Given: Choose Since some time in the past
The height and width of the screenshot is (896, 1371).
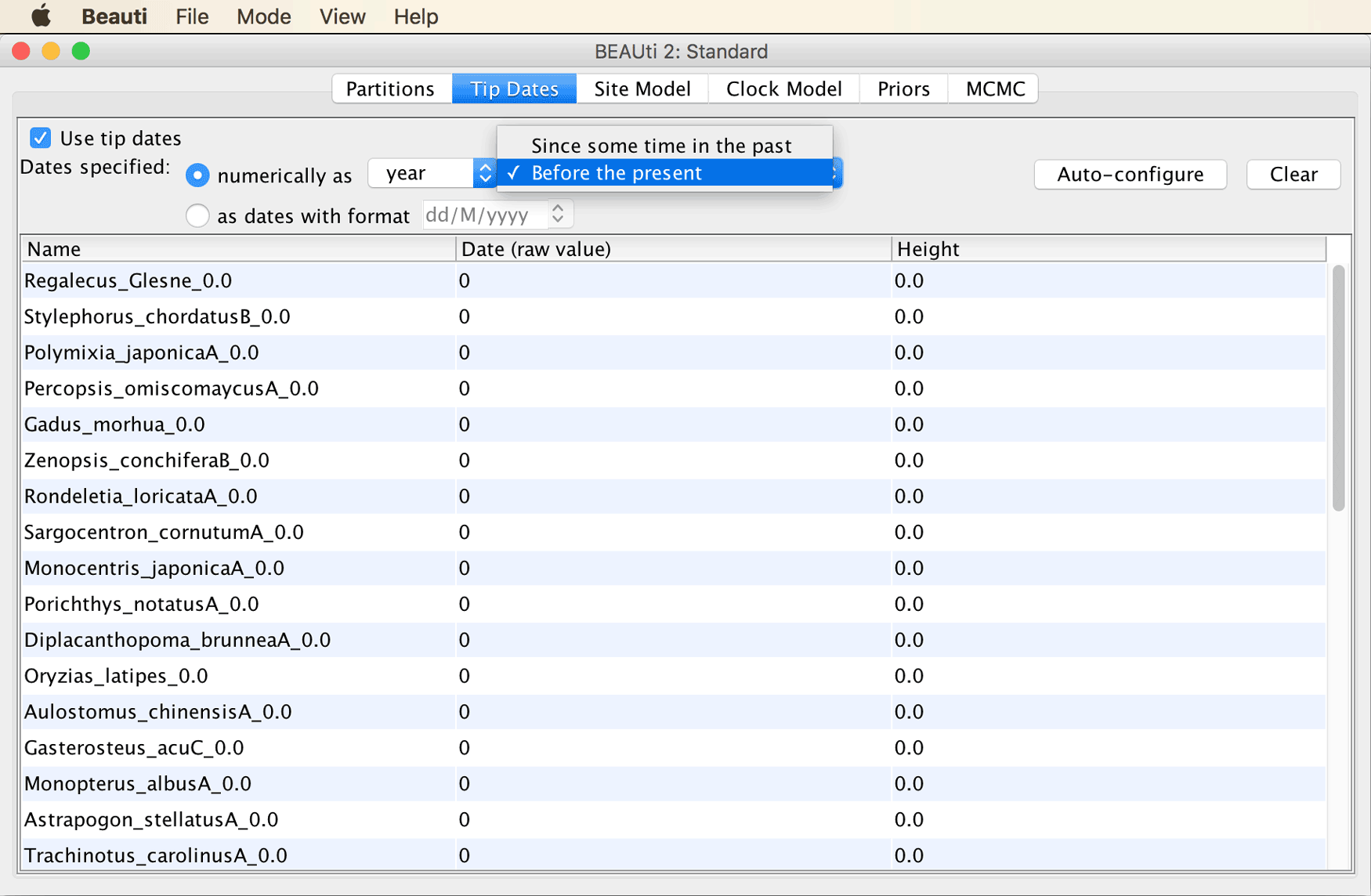Looking at the screenshot, I should click(664, 146).
